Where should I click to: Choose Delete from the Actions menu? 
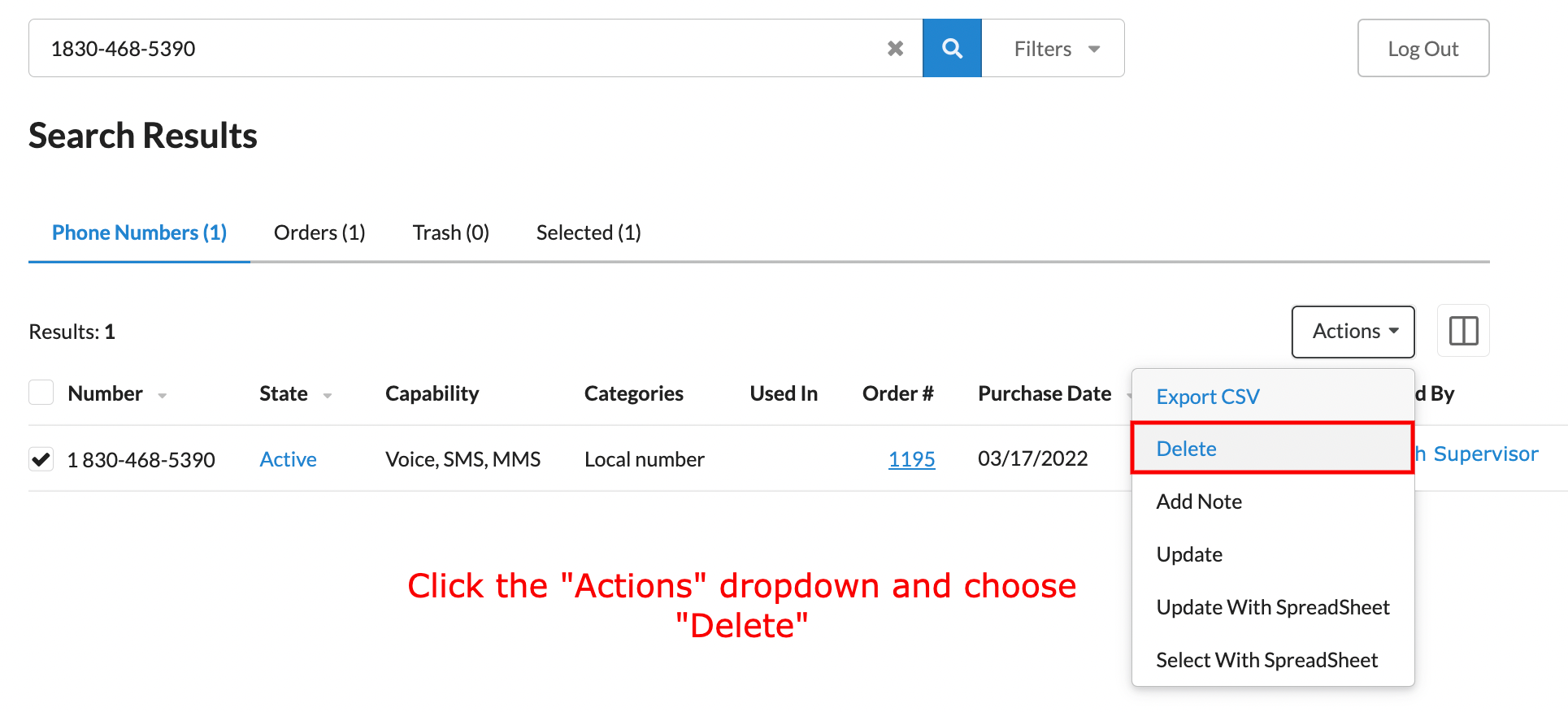pyautogui.click(x=1187, y=449)
